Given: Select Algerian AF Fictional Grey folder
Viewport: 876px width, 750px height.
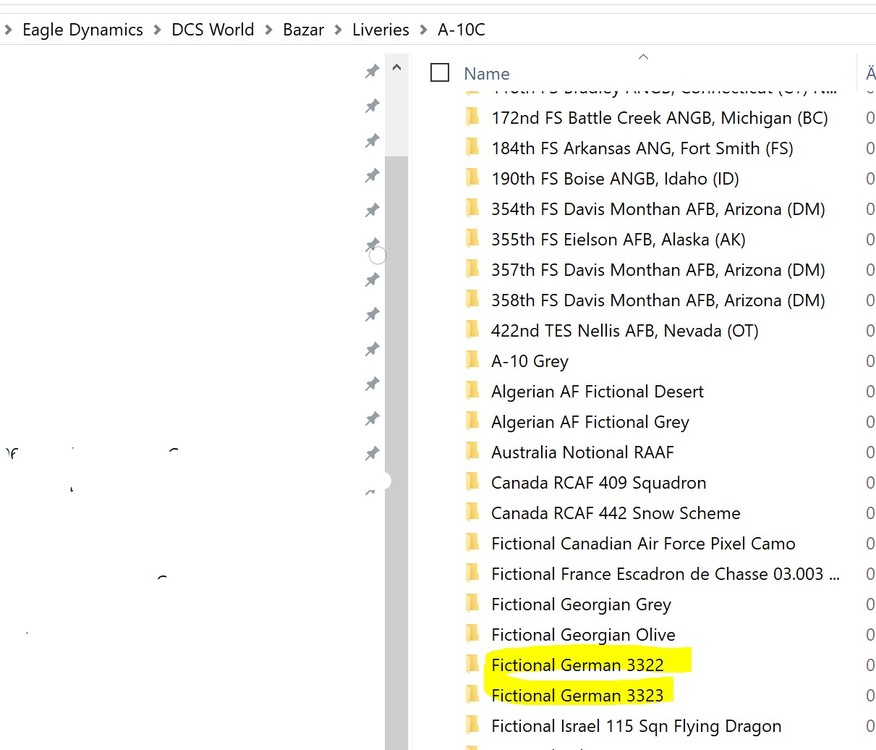Looking at the screenshot, I should 590,422.
